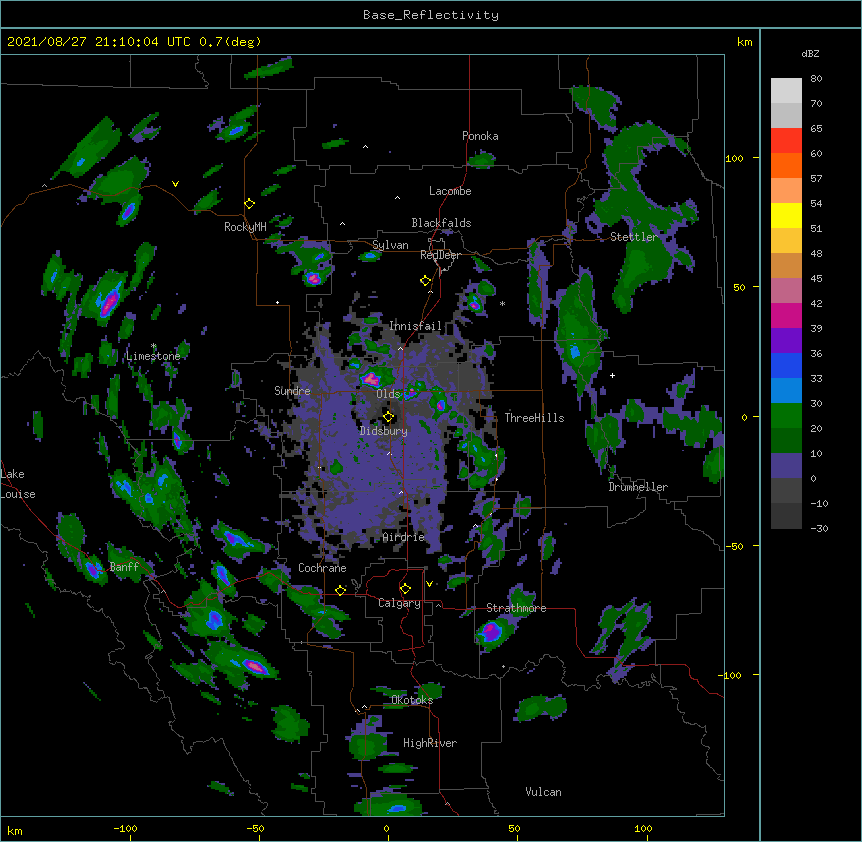The height and width of the screenshot is (842, 862).
Task: Click the RedDeer city label
Action: point(440,255)
